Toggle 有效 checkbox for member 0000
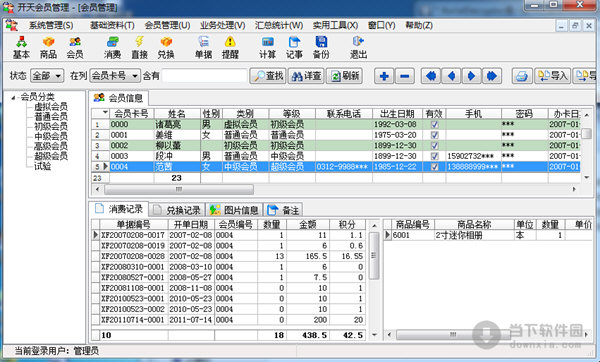Screen dimensions: 600x362 point(434,124)
